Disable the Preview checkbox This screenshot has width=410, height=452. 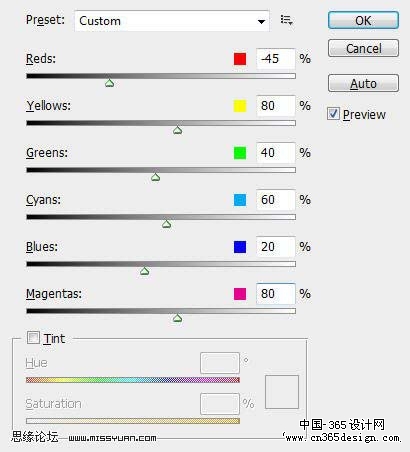pyautogui.click(x=333, y=114)
